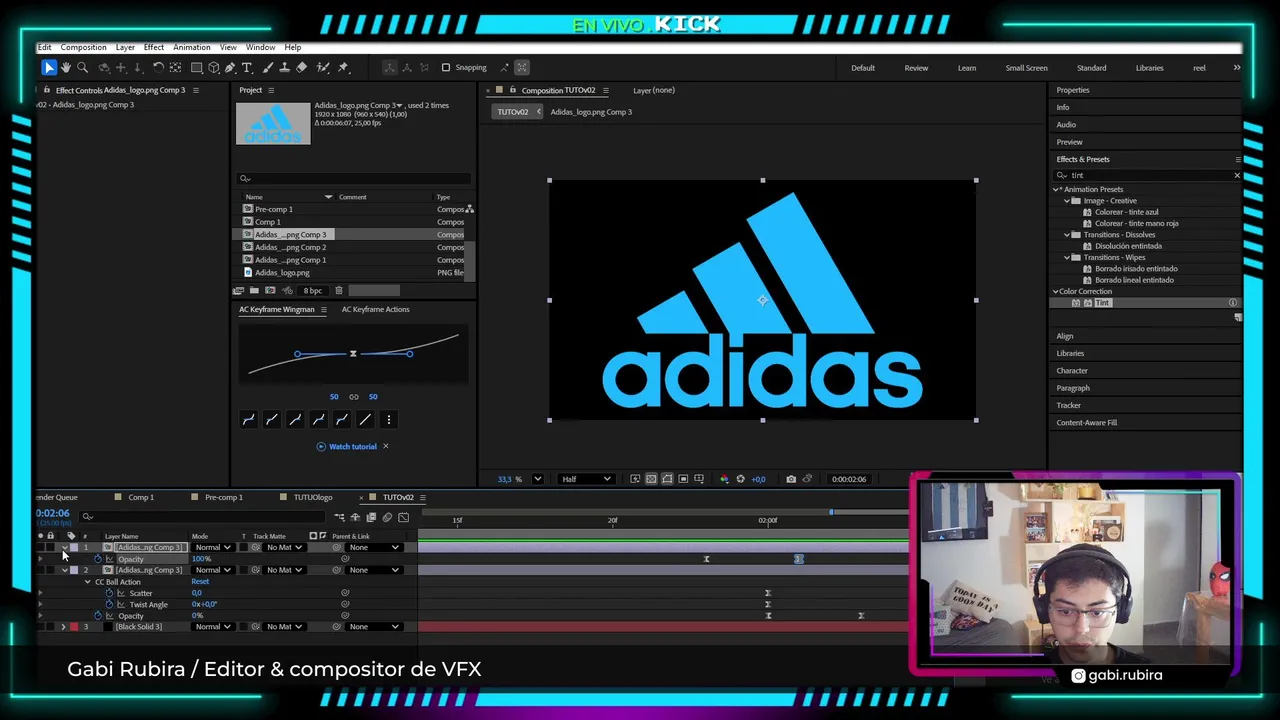Screen dimensions: 1280x720
Task: Select the Selection arrow tool
Action: point(48,67)
